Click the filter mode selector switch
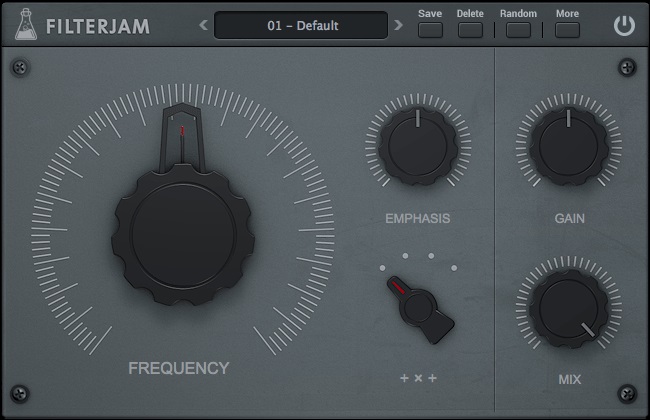Image resolution: width=650 pixels, height=420 pixels. tap(416, 309)
